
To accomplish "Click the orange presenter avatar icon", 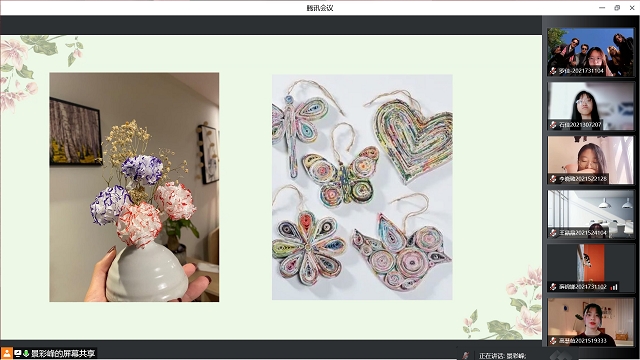I will 7,353.
